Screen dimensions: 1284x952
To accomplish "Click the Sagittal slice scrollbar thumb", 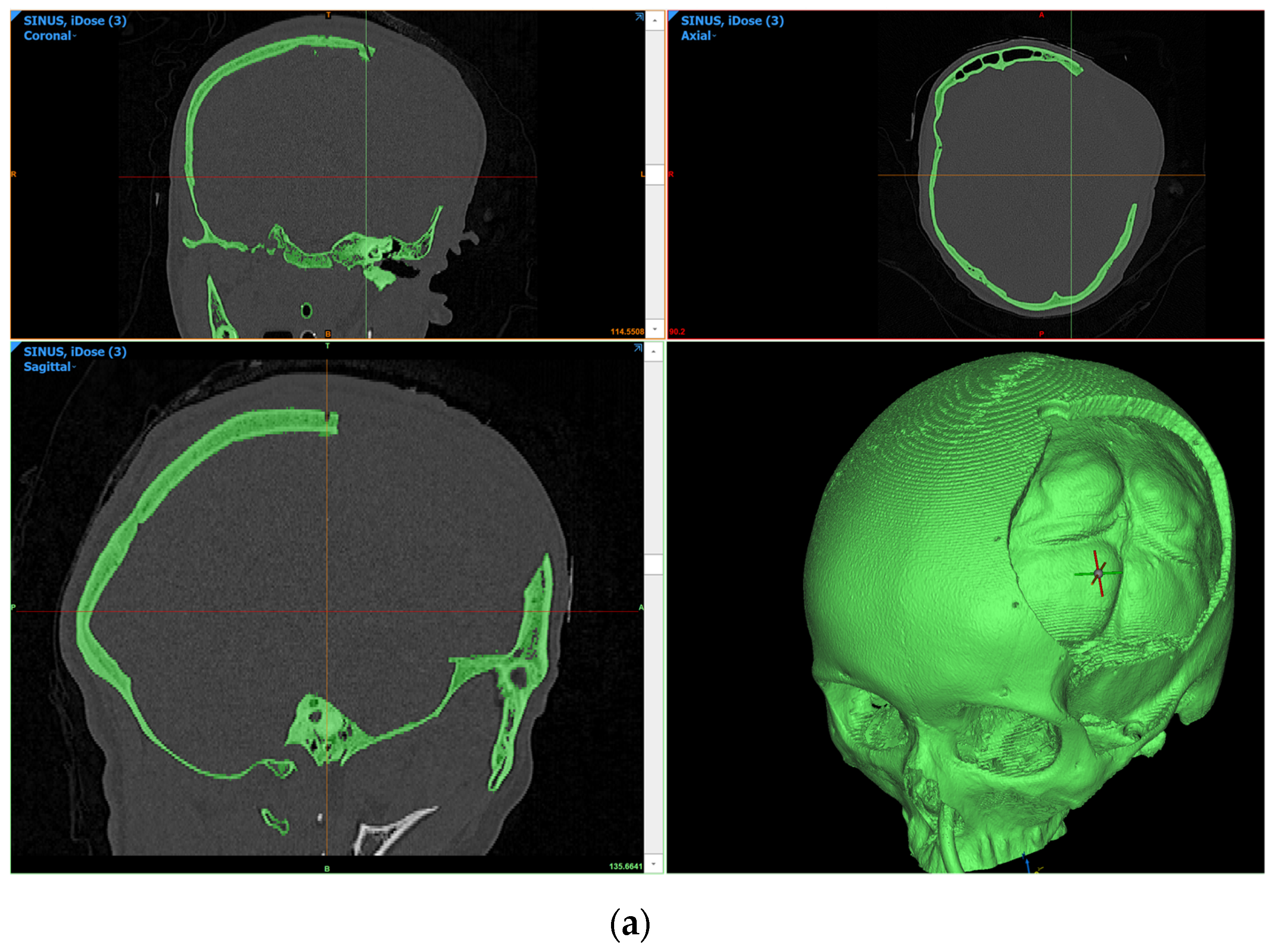I will click(654, 564).
